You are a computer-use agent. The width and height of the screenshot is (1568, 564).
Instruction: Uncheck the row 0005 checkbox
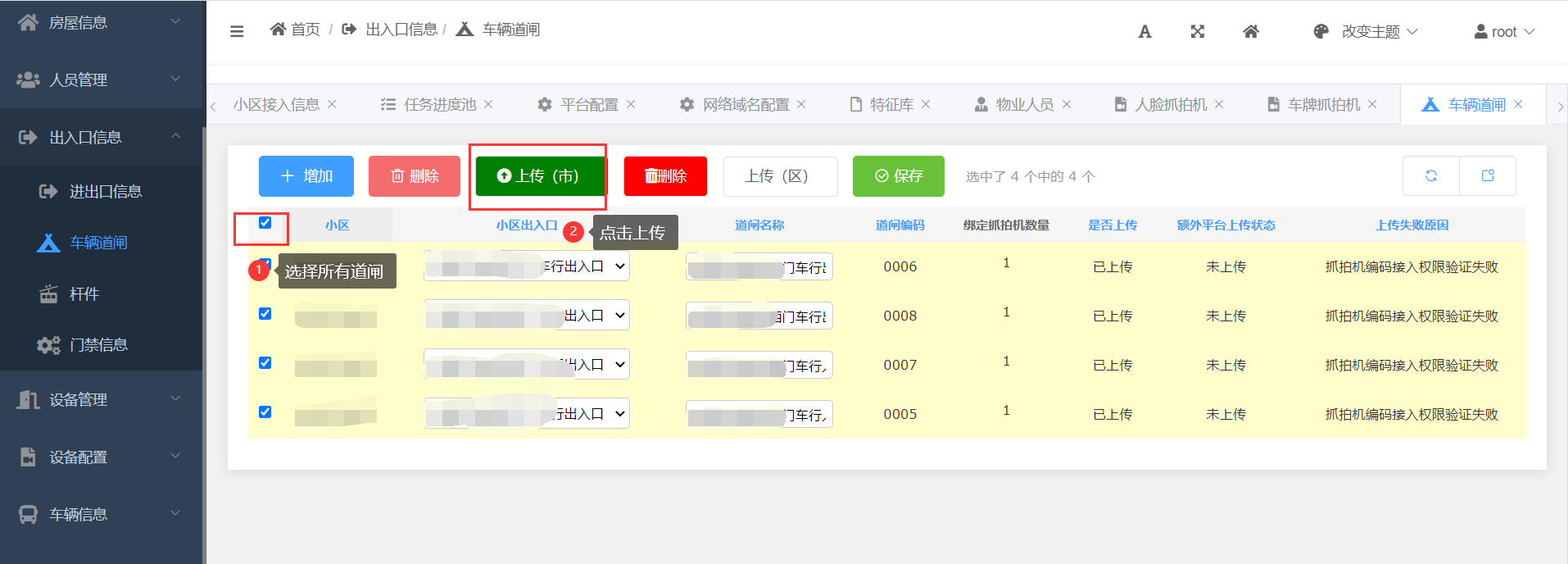(265, 412)
